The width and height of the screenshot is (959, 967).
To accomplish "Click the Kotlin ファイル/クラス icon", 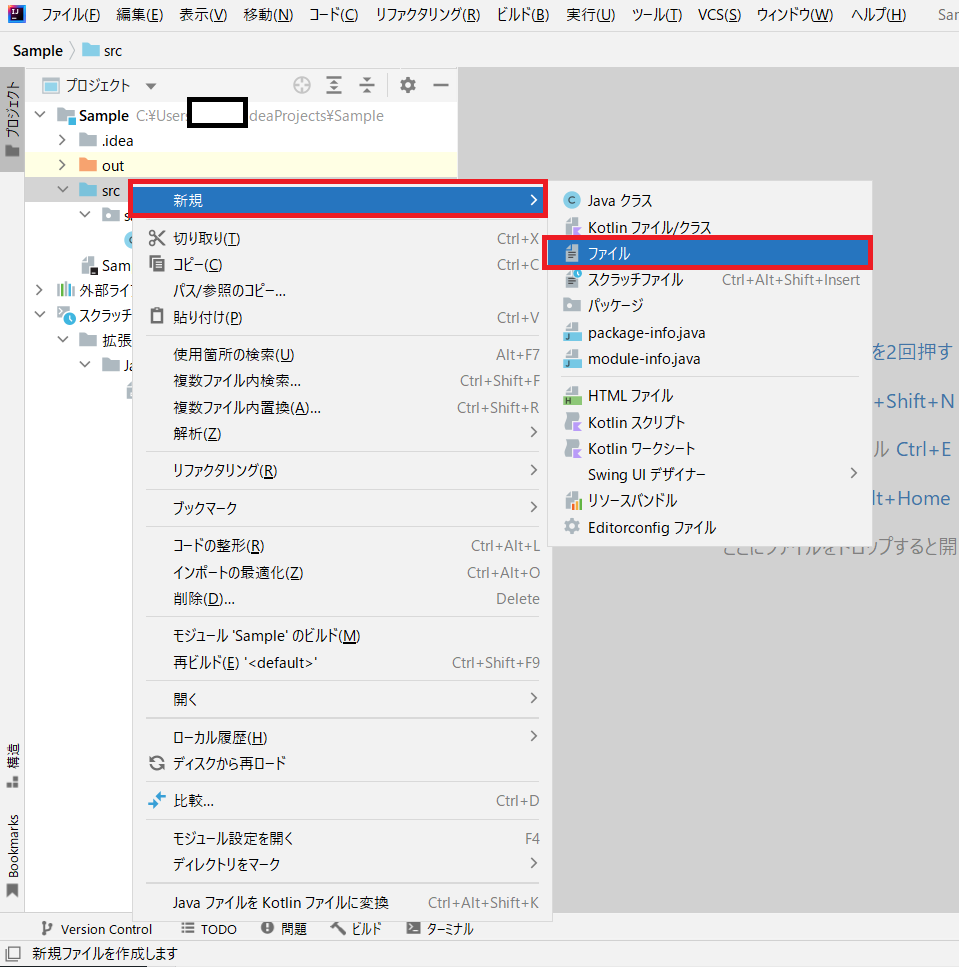I will point(572,227).
